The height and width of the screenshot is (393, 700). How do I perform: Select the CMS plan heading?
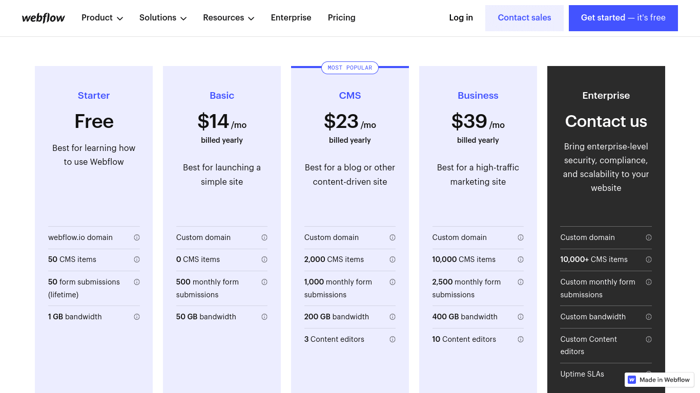(x=350, y=96)
